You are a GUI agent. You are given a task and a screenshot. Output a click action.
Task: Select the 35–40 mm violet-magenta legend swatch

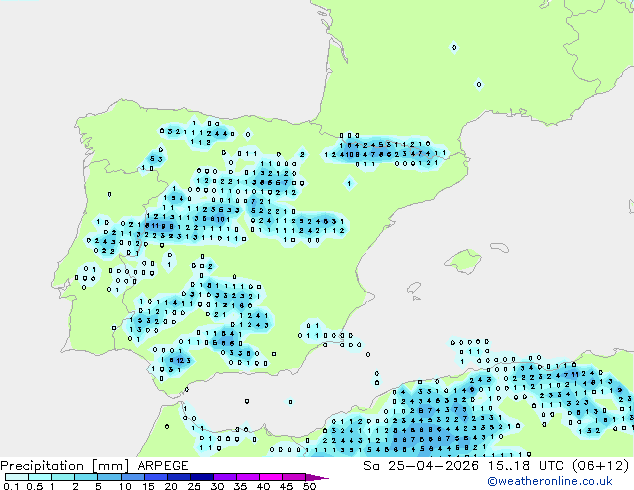(x=247, y=477)
